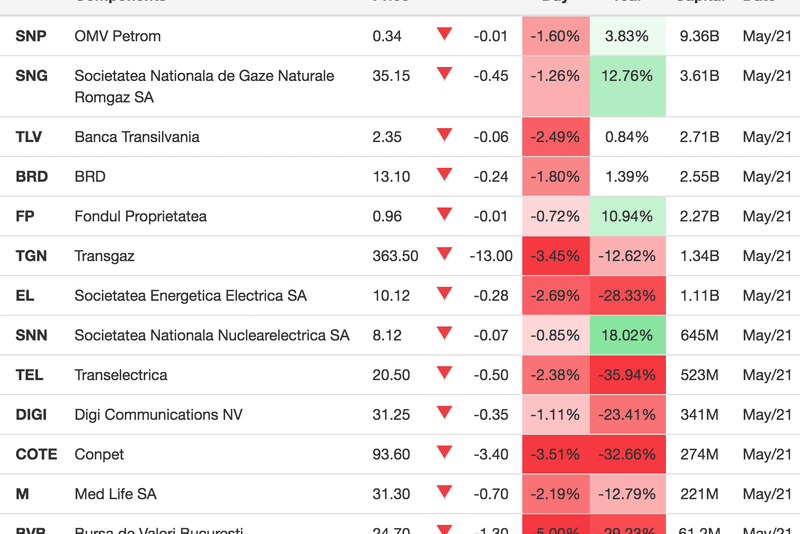The height and width of the screenshot is (534, 800).
Task: Click Banca Transilvania's red down triangle
Action: pos(444,136)
